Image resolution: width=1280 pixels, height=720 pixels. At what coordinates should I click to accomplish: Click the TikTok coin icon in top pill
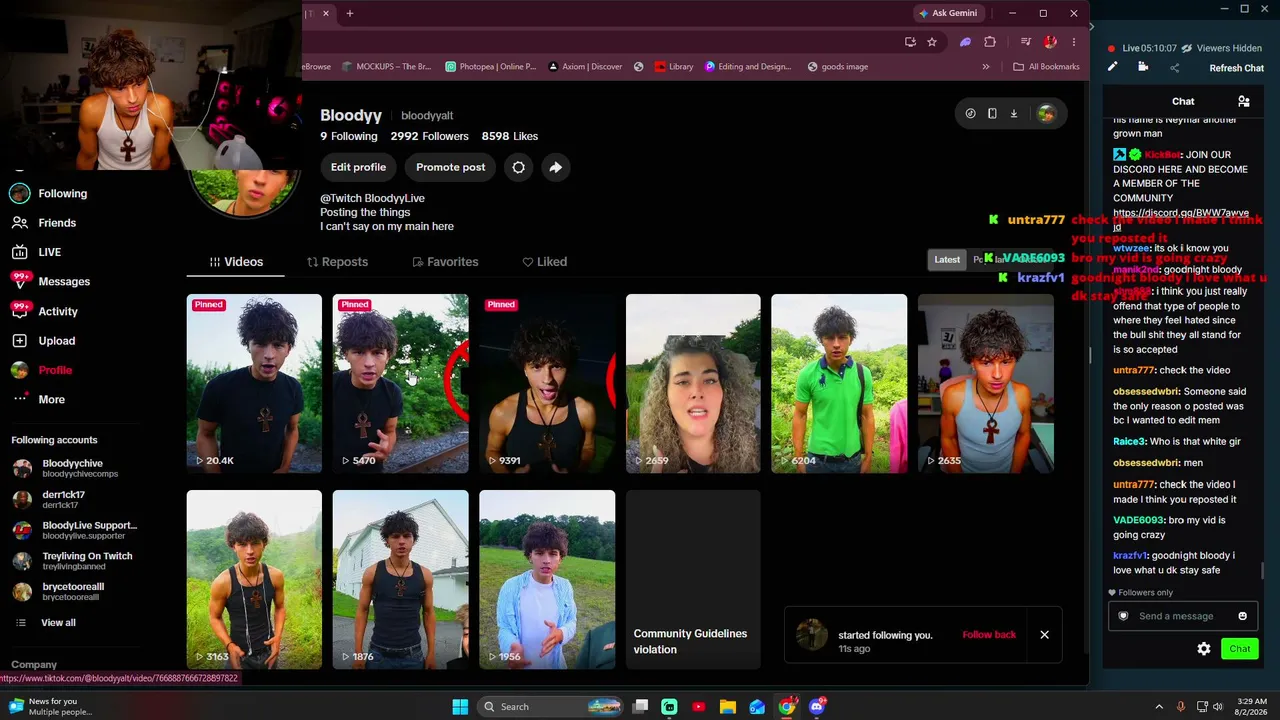[970, 114]
